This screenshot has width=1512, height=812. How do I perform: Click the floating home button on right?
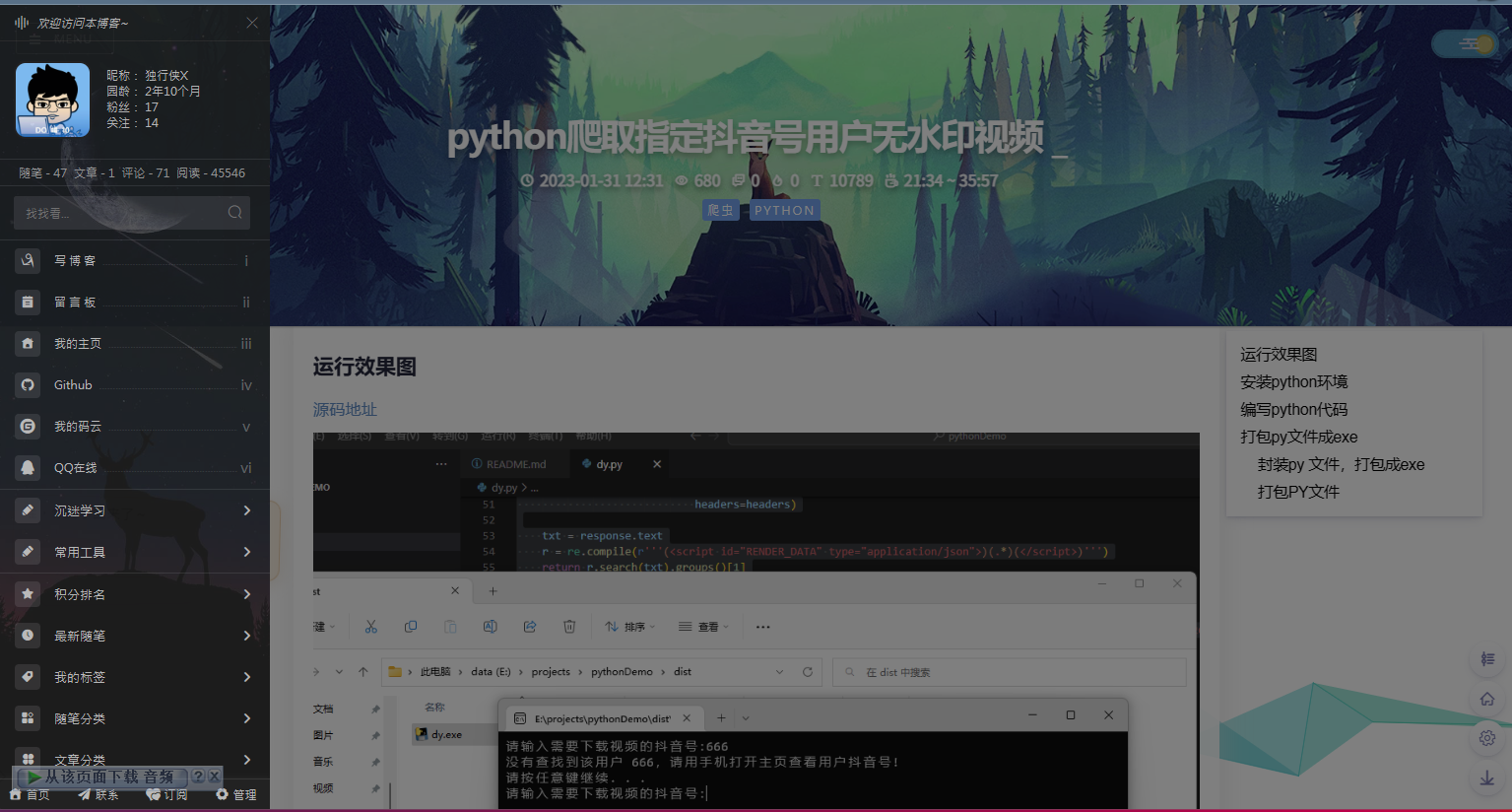coord(1487,699)
